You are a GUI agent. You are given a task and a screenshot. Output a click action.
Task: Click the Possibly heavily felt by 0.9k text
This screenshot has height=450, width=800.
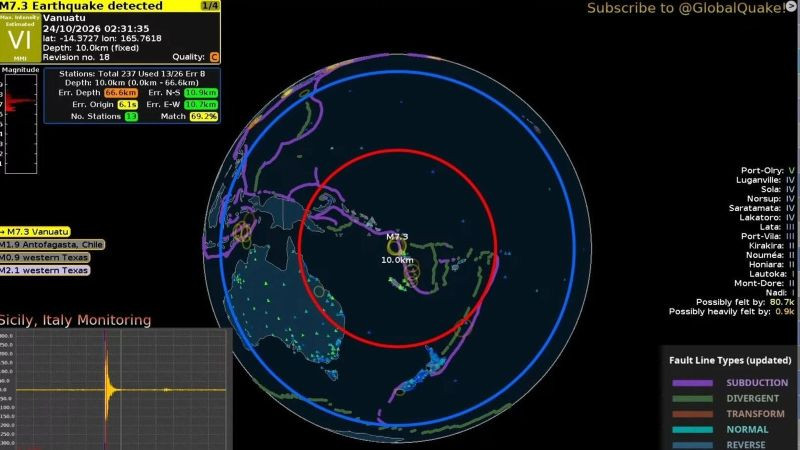(x=732, y=312)
